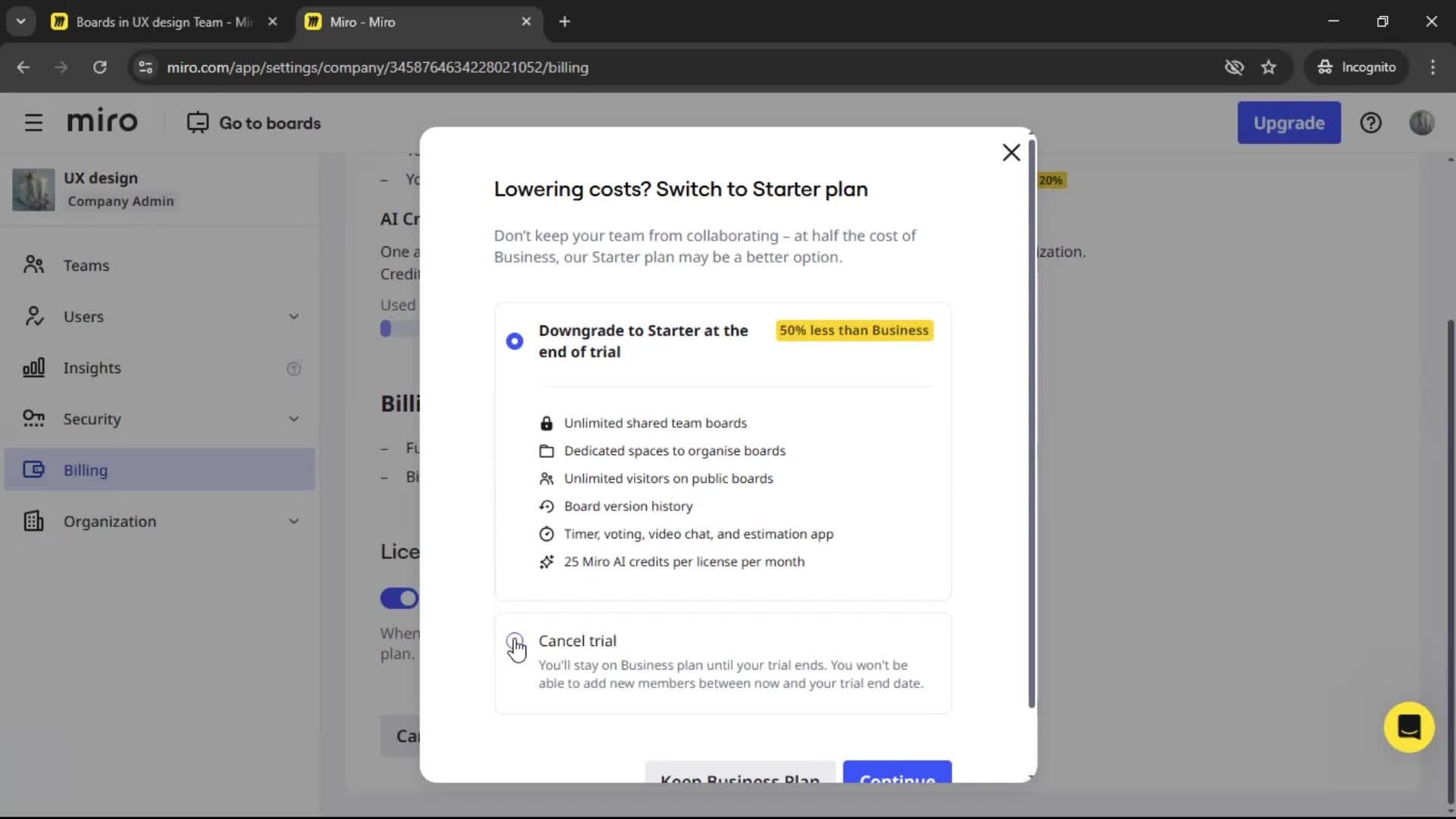The width and height of the screenshot is (1456, 819).
Task: Click the Teams sidebar icon
Action: (33, 265)
